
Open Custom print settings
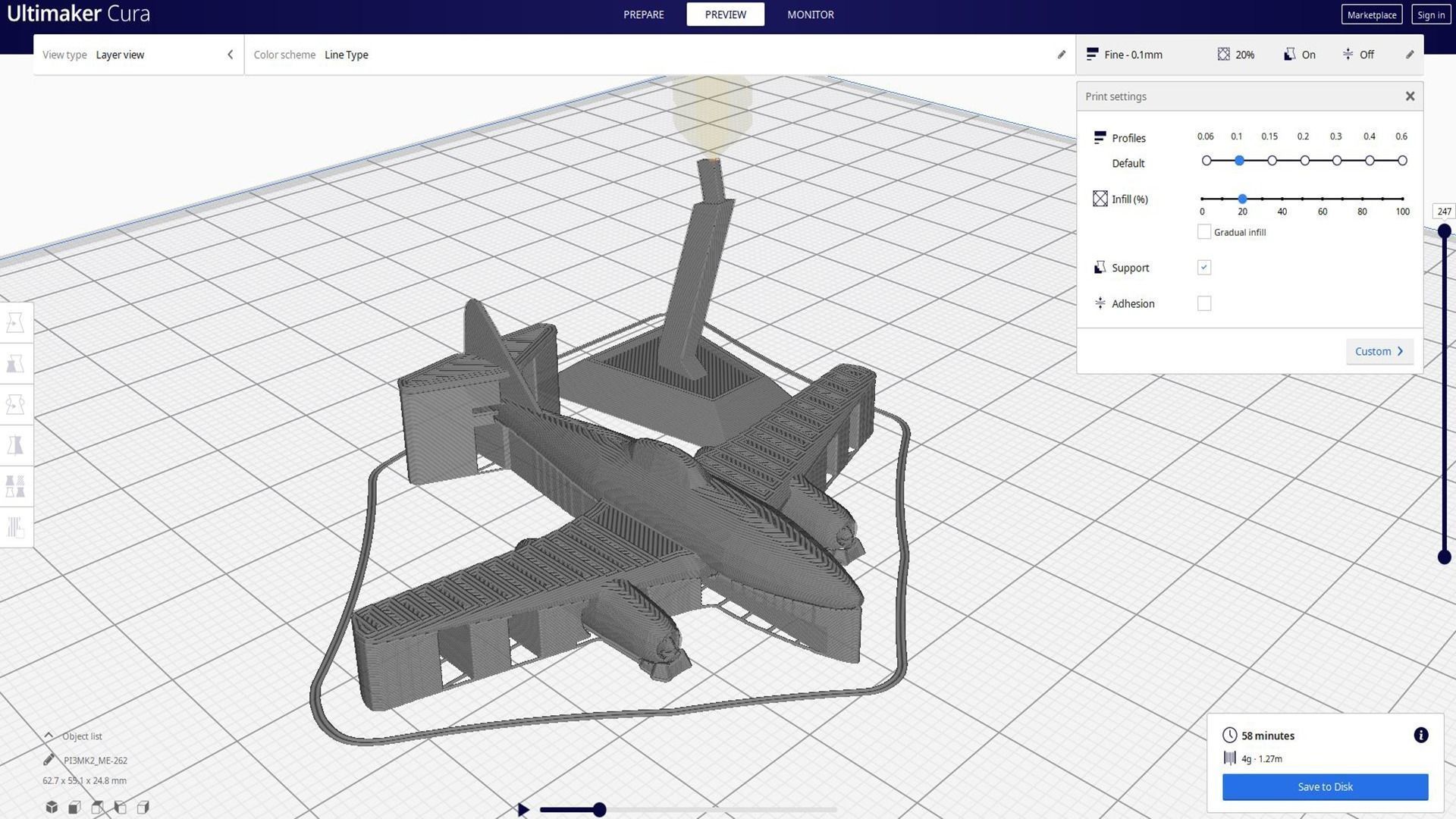click(1379, 351)
